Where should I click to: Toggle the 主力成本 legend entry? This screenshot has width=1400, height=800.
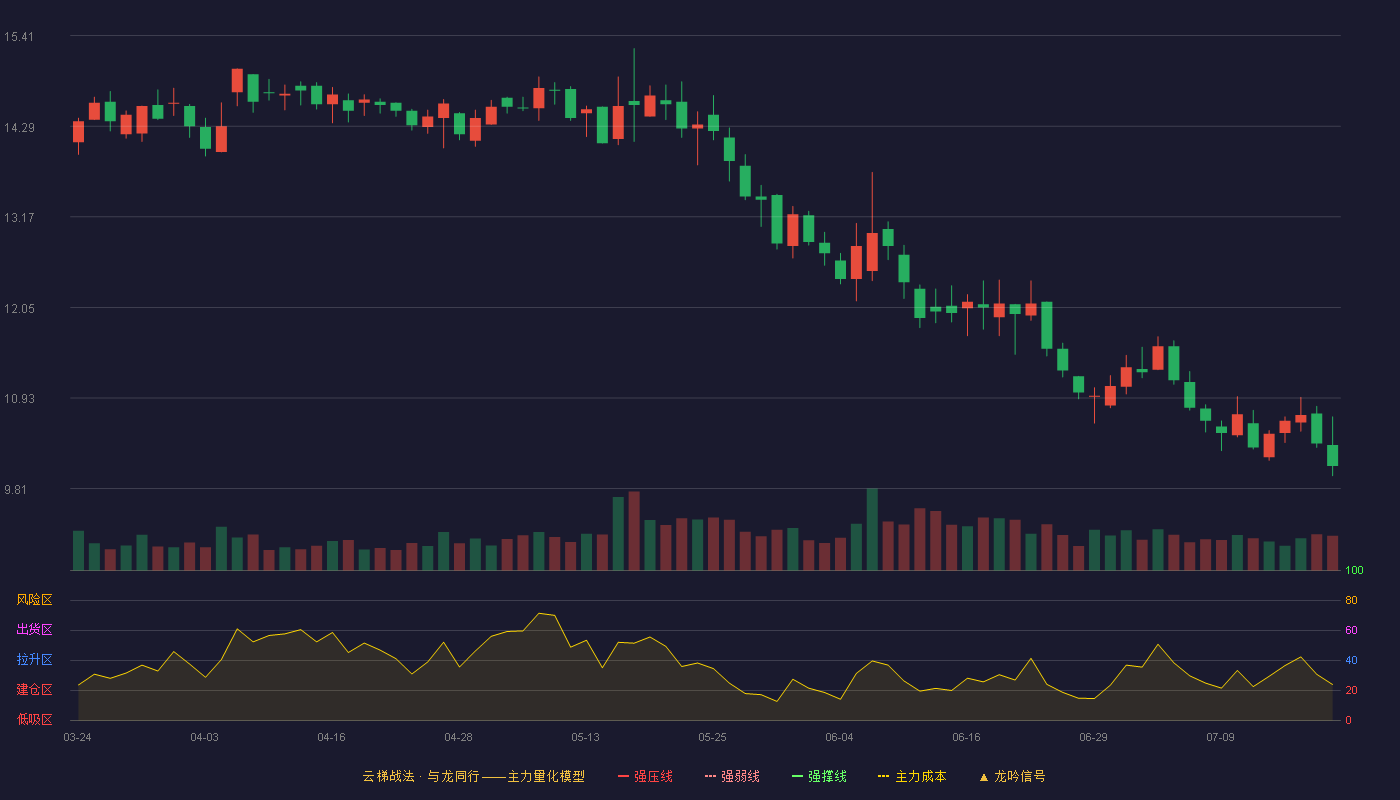(912, 776)
